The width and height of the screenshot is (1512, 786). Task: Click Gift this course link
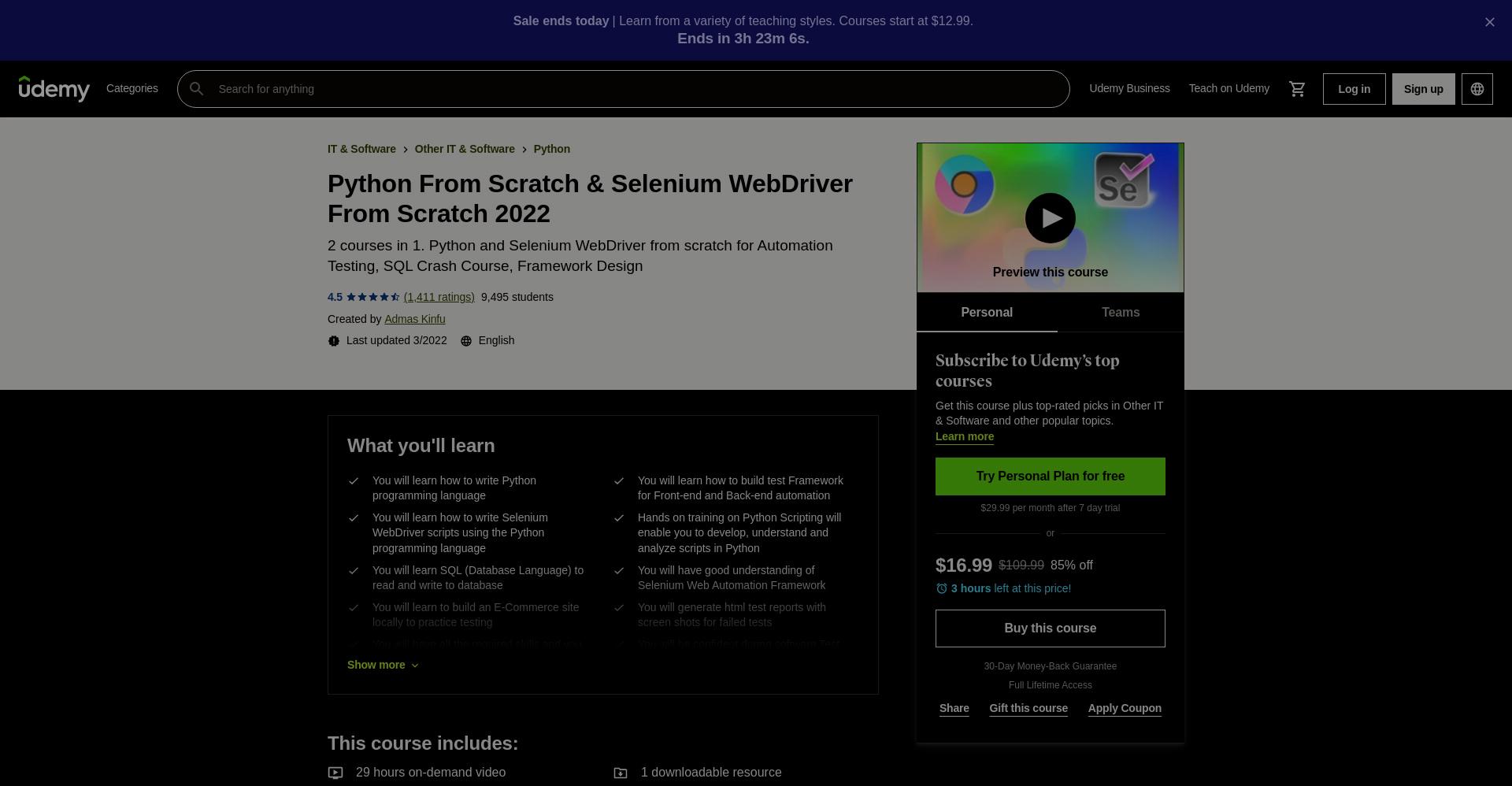[x=1028, y=708]
